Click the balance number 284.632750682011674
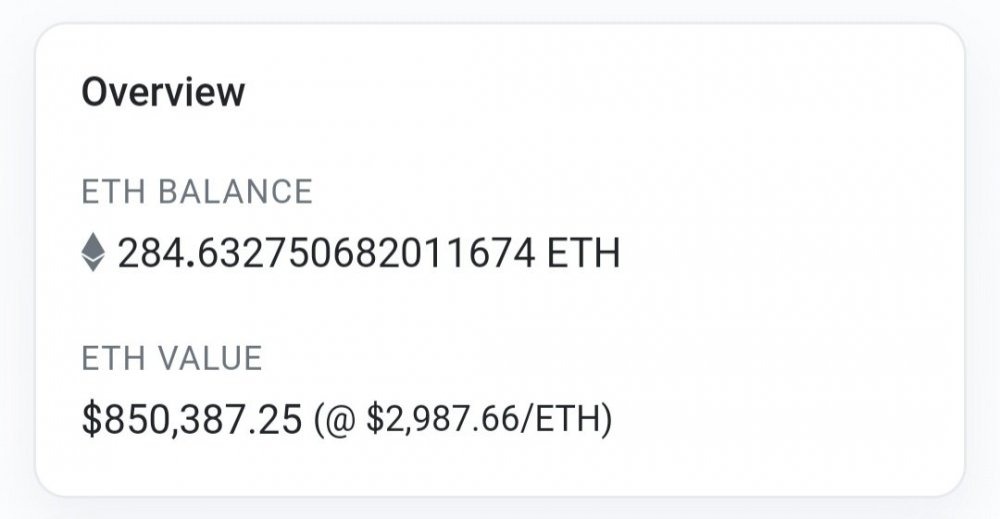This screenshot has width=1000, height=519. click(x=326, y=253)
